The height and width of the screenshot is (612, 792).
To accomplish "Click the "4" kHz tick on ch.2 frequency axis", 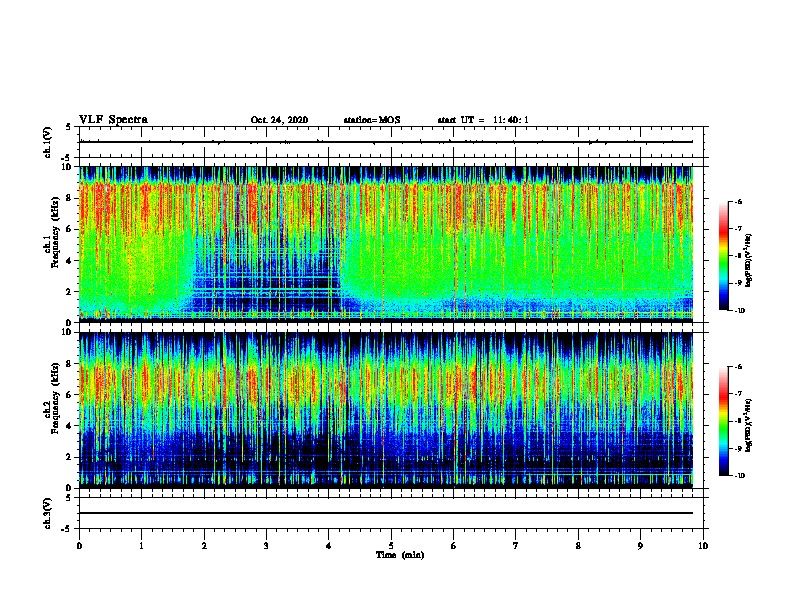I will click(x=69, y=426).
